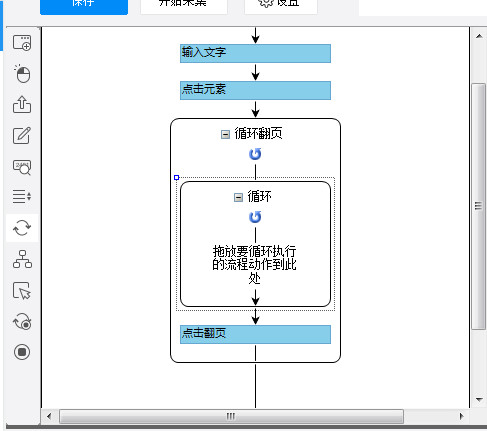Image resolution: width=487 pixels, height=431 pixels.
Task: Select the 点击元素 workflow step
Action: [255, 90]
